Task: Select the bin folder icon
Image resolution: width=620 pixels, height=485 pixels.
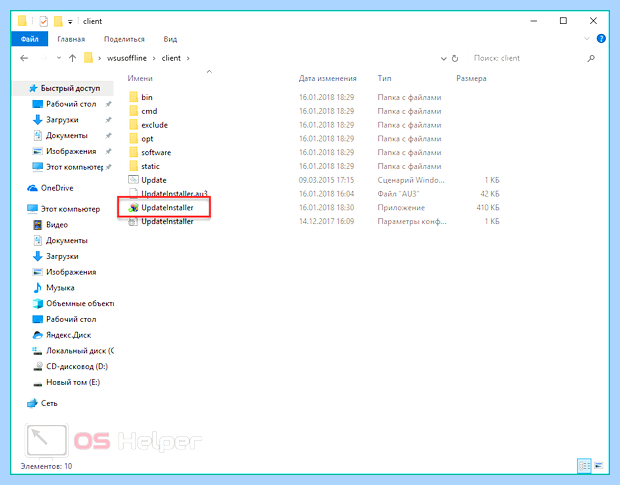Action: [x=134, y=97]
